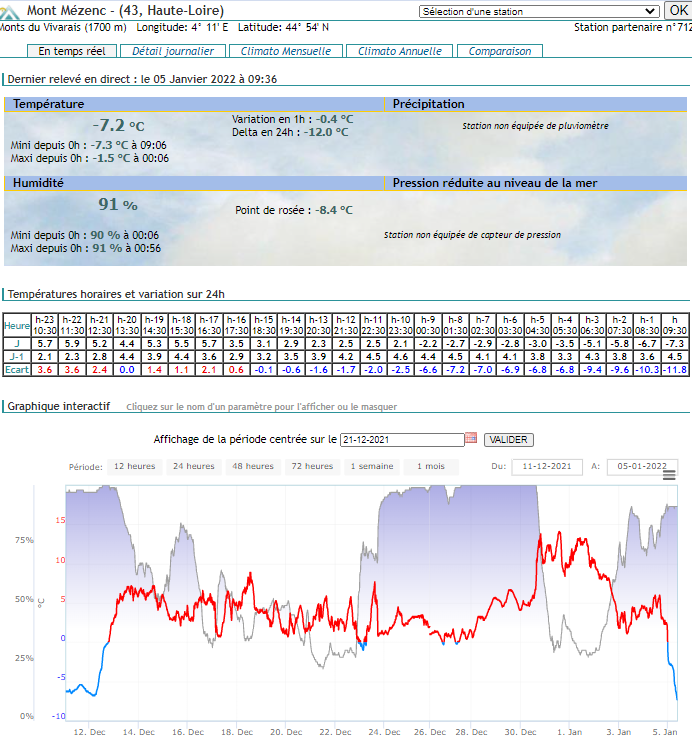Click the Heure row header in table
692x741 pixels.
pos(17,326)
